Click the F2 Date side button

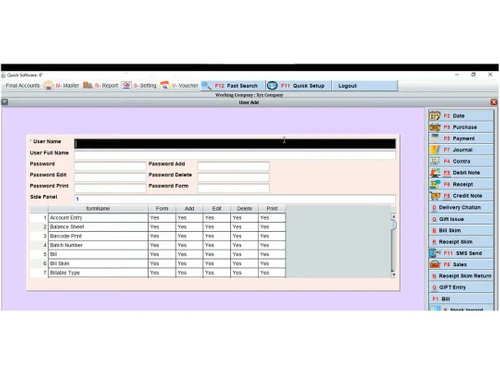pos(461,116)
